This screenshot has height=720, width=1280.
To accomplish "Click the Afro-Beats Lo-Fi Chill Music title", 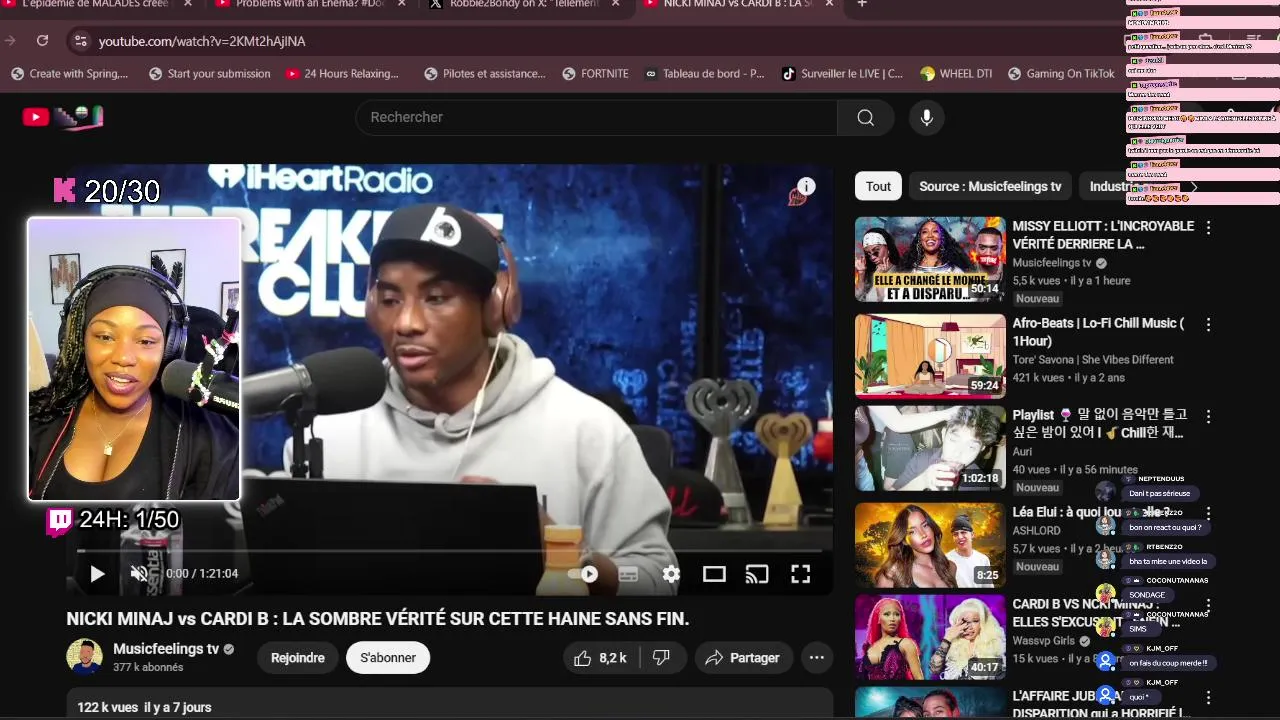I will [1098, 332].
